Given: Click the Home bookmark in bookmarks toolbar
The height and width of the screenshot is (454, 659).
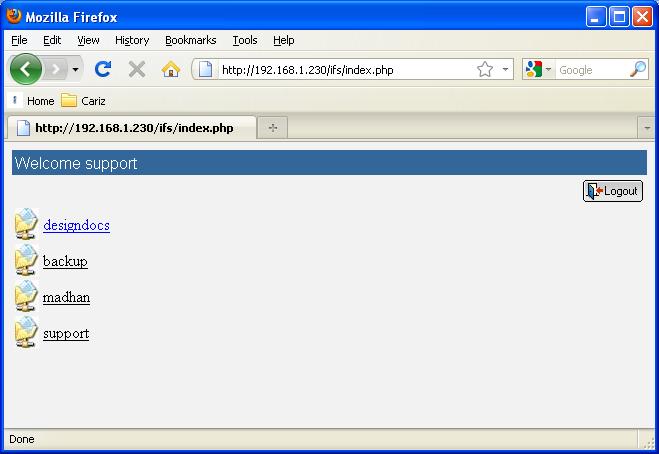Looking at the screenshot, I should pyautogui.click(x=32, y=101).
